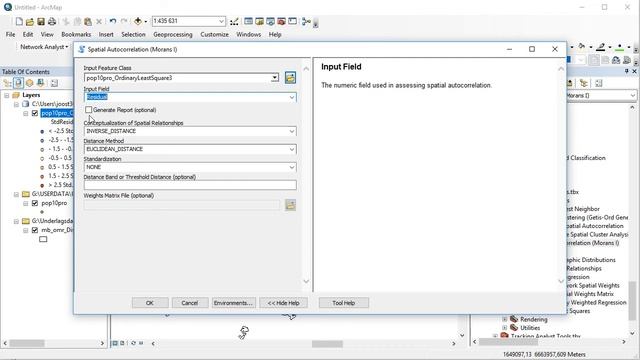The height and width of the screenshot is (360, 640).
Task: Open the Table Of Contents Options icon
Action: pyautogui.click(x=54, y=83)
